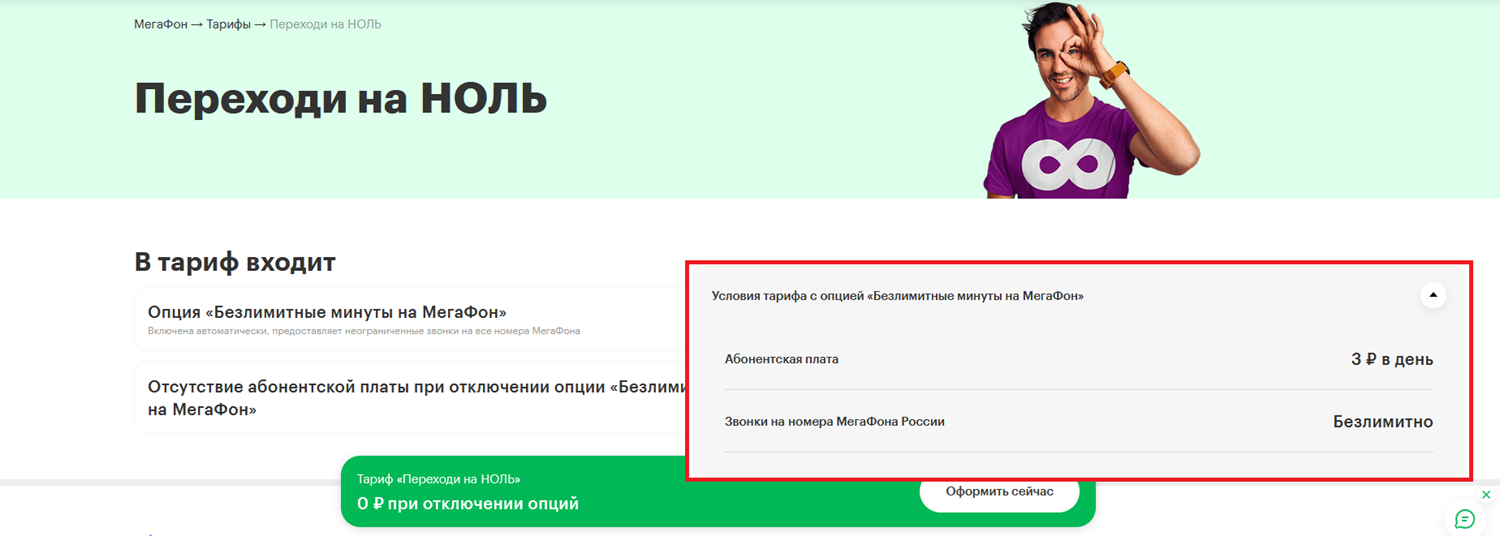Open the Отсутствие абонентской платы card
Image resolution: width=1500 pixels, height=536 pixels.
click(410, 398)
